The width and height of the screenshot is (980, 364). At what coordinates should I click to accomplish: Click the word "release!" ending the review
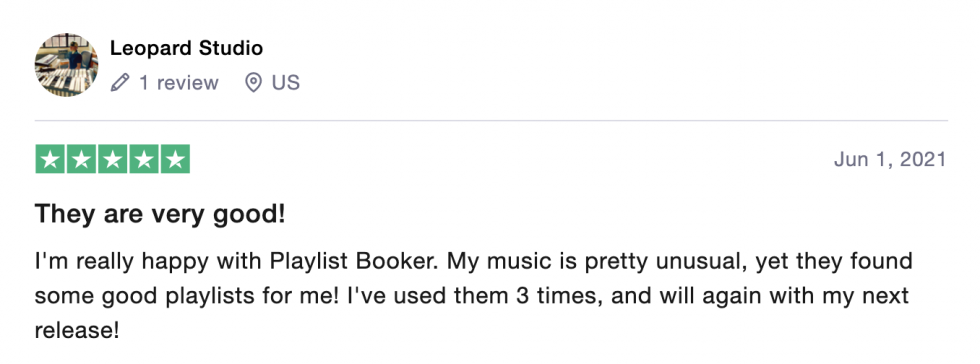(76, 330)
